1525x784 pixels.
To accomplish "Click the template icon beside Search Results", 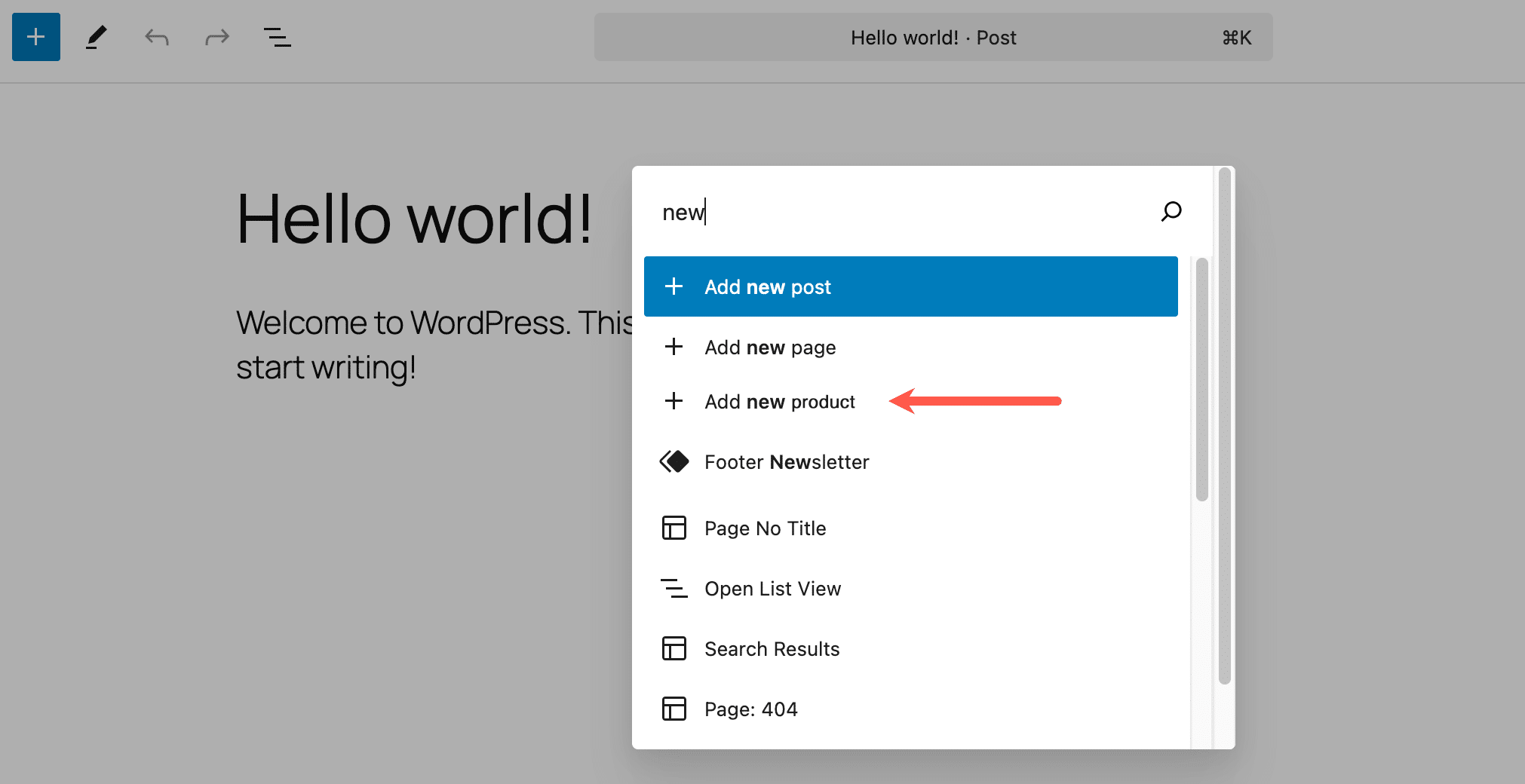I will [x=674, y=648].
